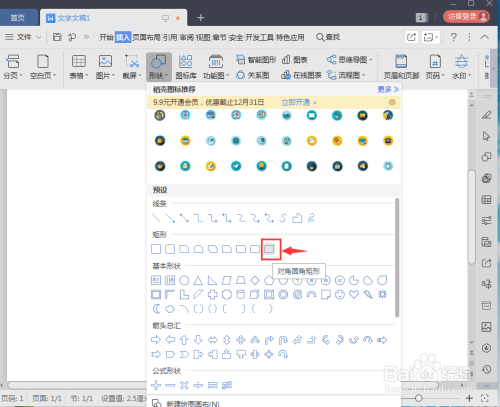Collapse the ribbon with up chevron
500x407 pixels.
484,37
